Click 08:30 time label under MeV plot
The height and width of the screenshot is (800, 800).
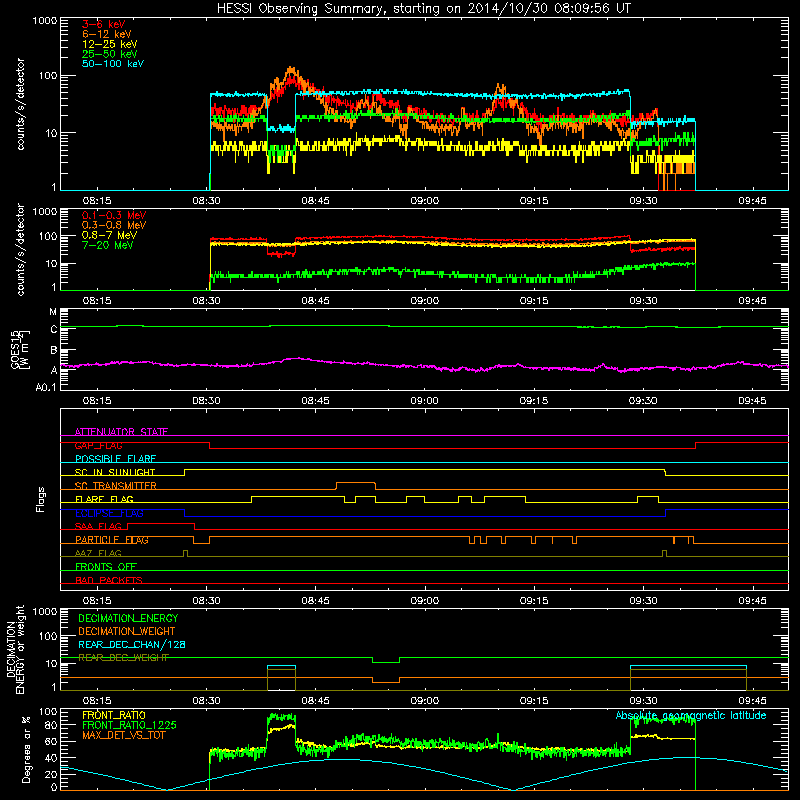206,301
